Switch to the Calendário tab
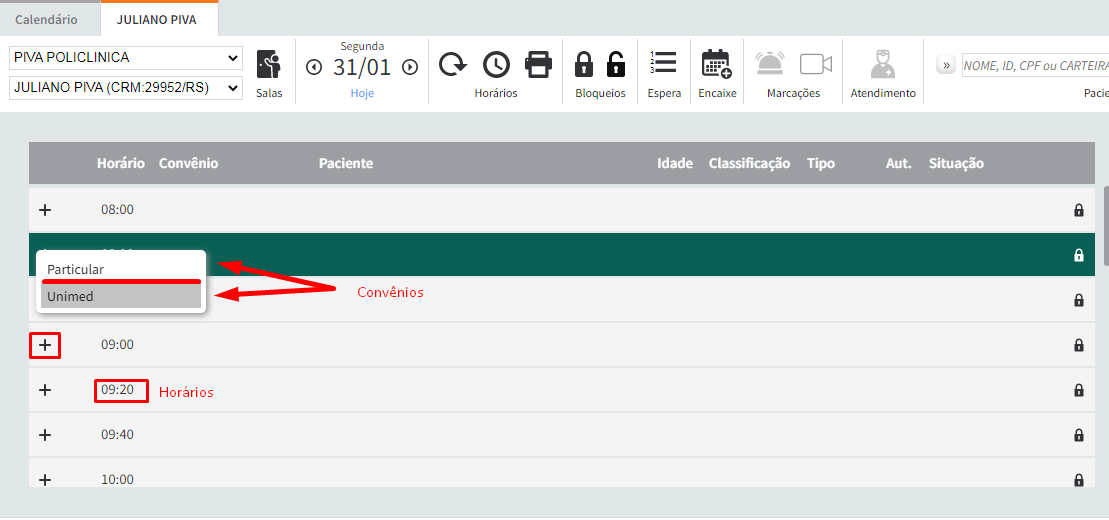Screen dimensions: 1109x520 pos(46,19)
